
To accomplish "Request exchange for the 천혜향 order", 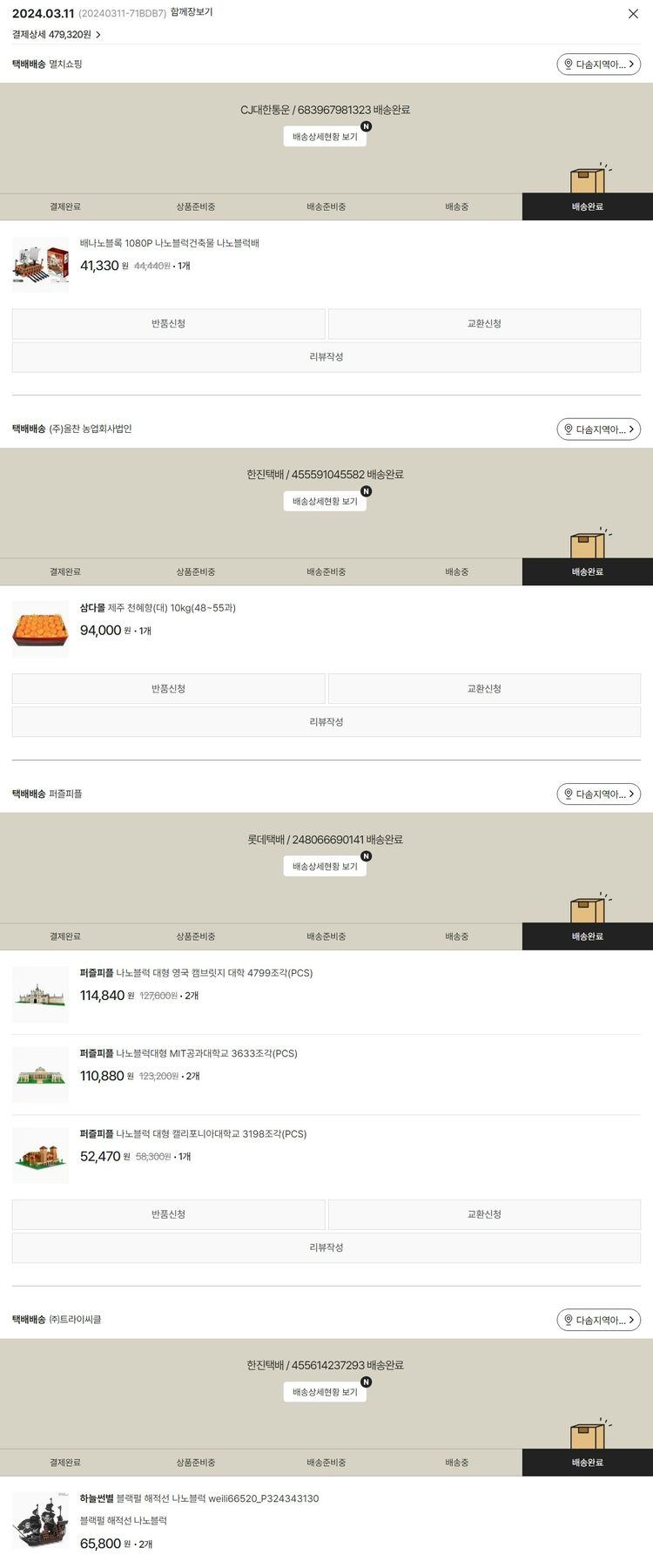I will point(484,689).
